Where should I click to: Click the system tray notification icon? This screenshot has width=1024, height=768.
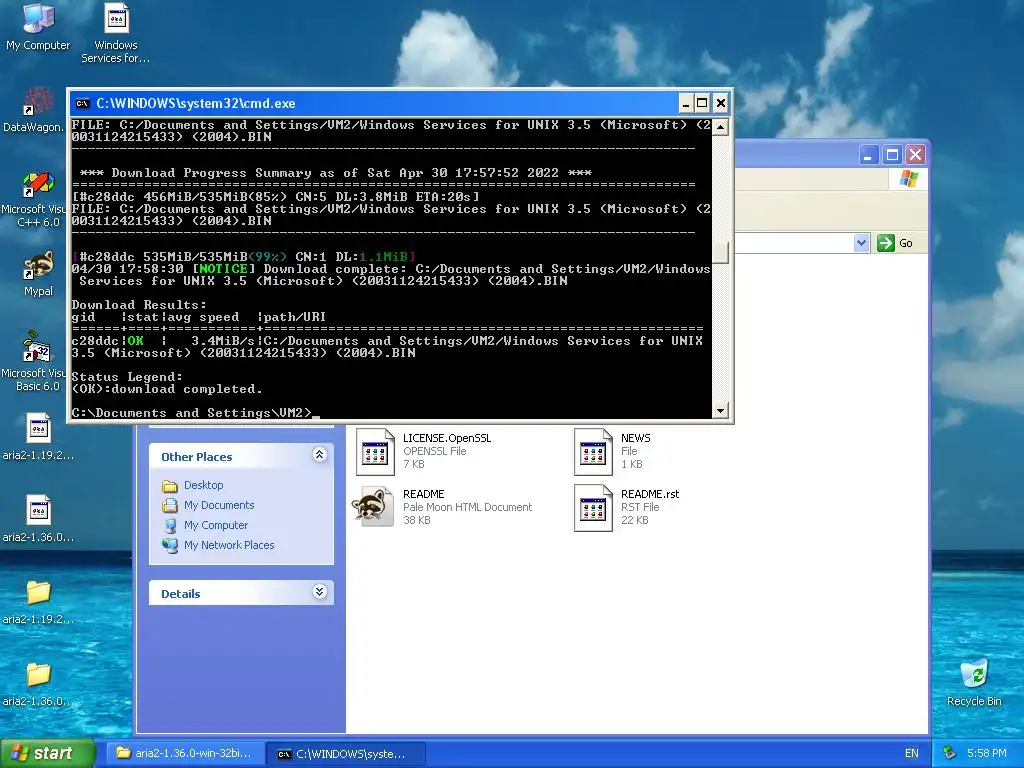[950, 753]
